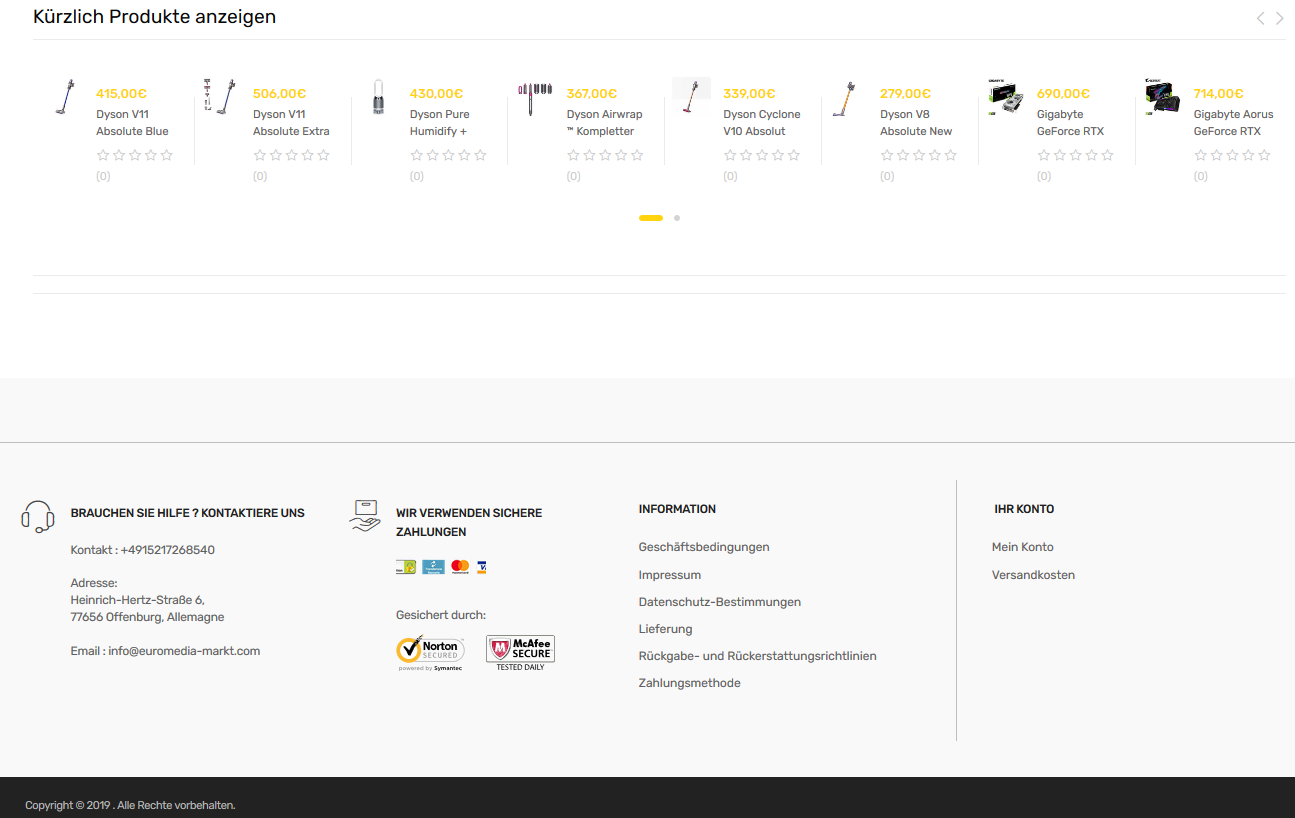The image size is (1295, 818).
Task: Click the Kürzlich Produkte anzeigen heading
Action: coord(154,17)
